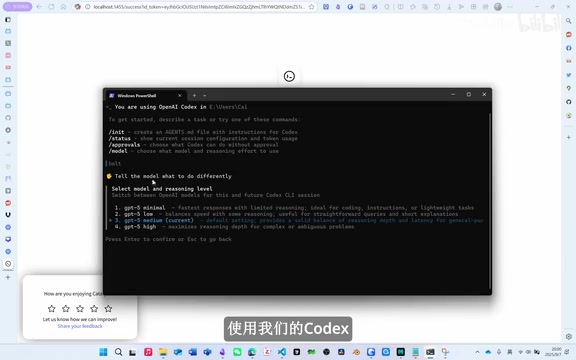Open the browser favorites star toolbar icon
The image size is (576, 360).
pos(413,7)
